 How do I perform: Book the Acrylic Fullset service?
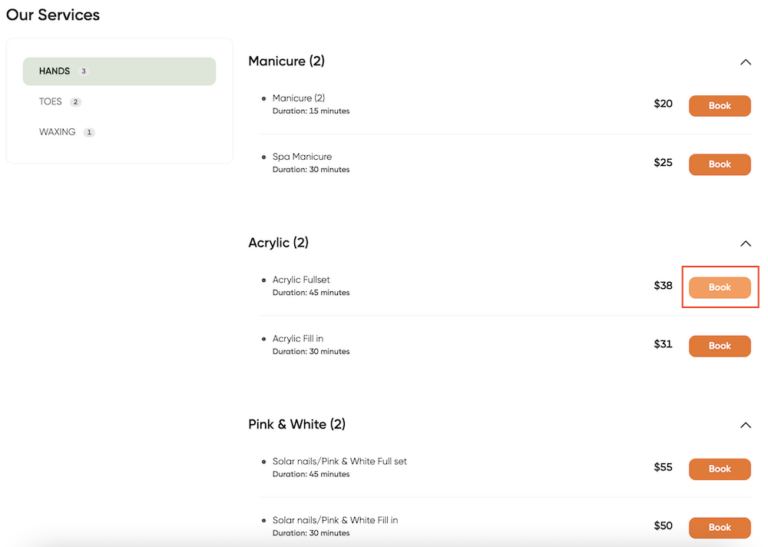(x=720, y=287)
